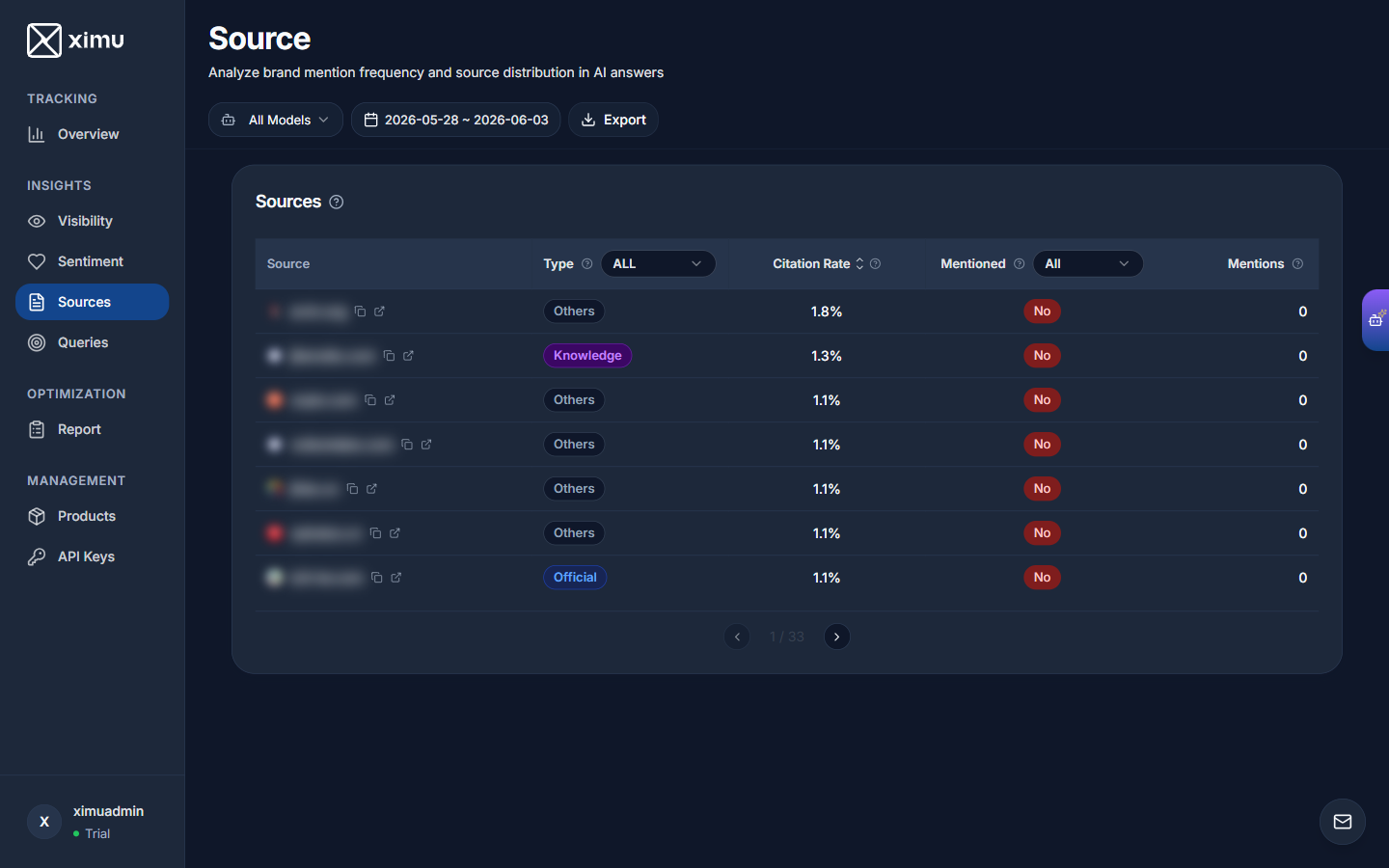The image size is (1389, 868).
Task: Click the help icon next to Sources heading
Action: coord(337,202)
